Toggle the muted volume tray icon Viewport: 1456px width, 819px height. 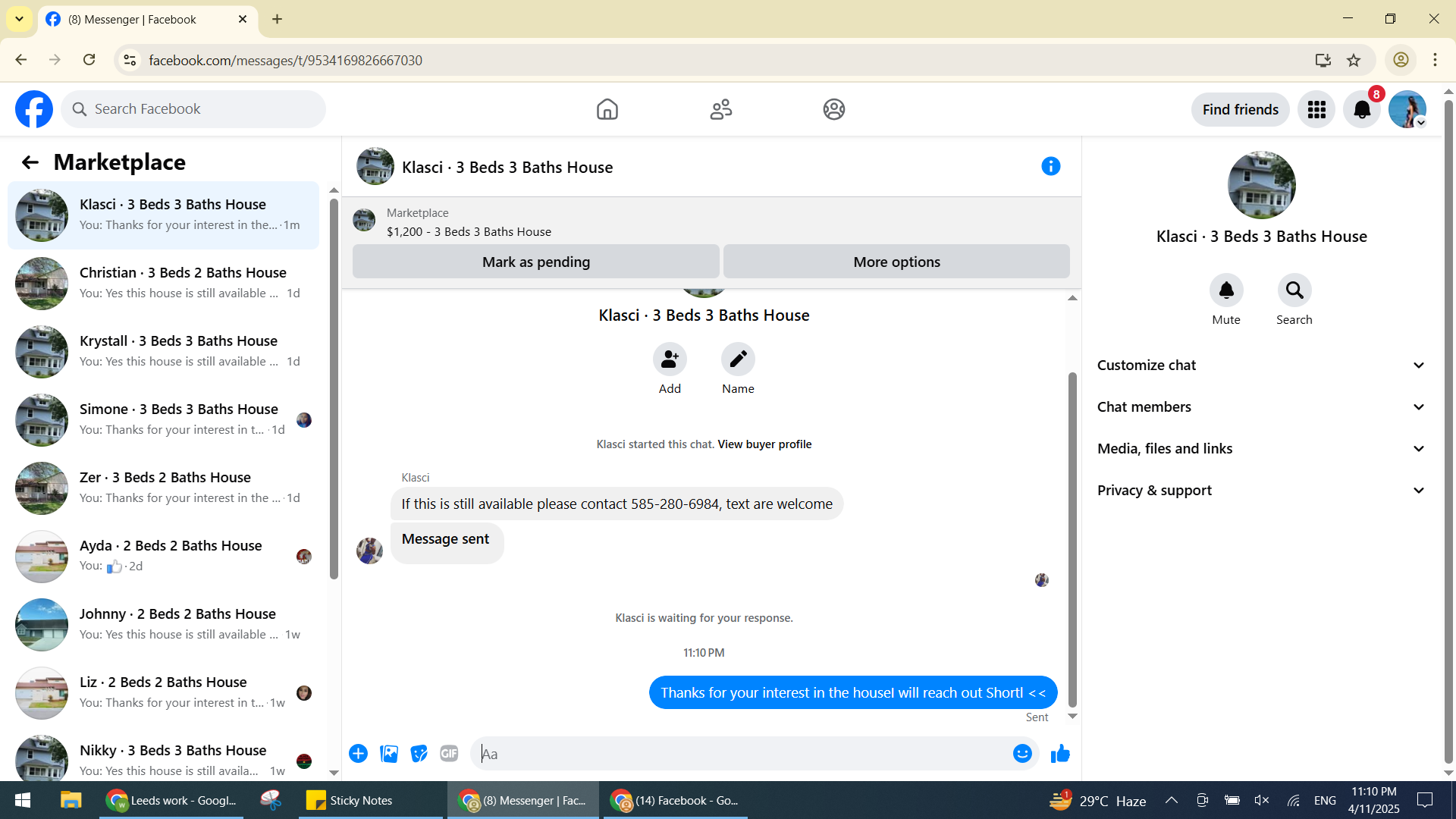point(1262,800)
